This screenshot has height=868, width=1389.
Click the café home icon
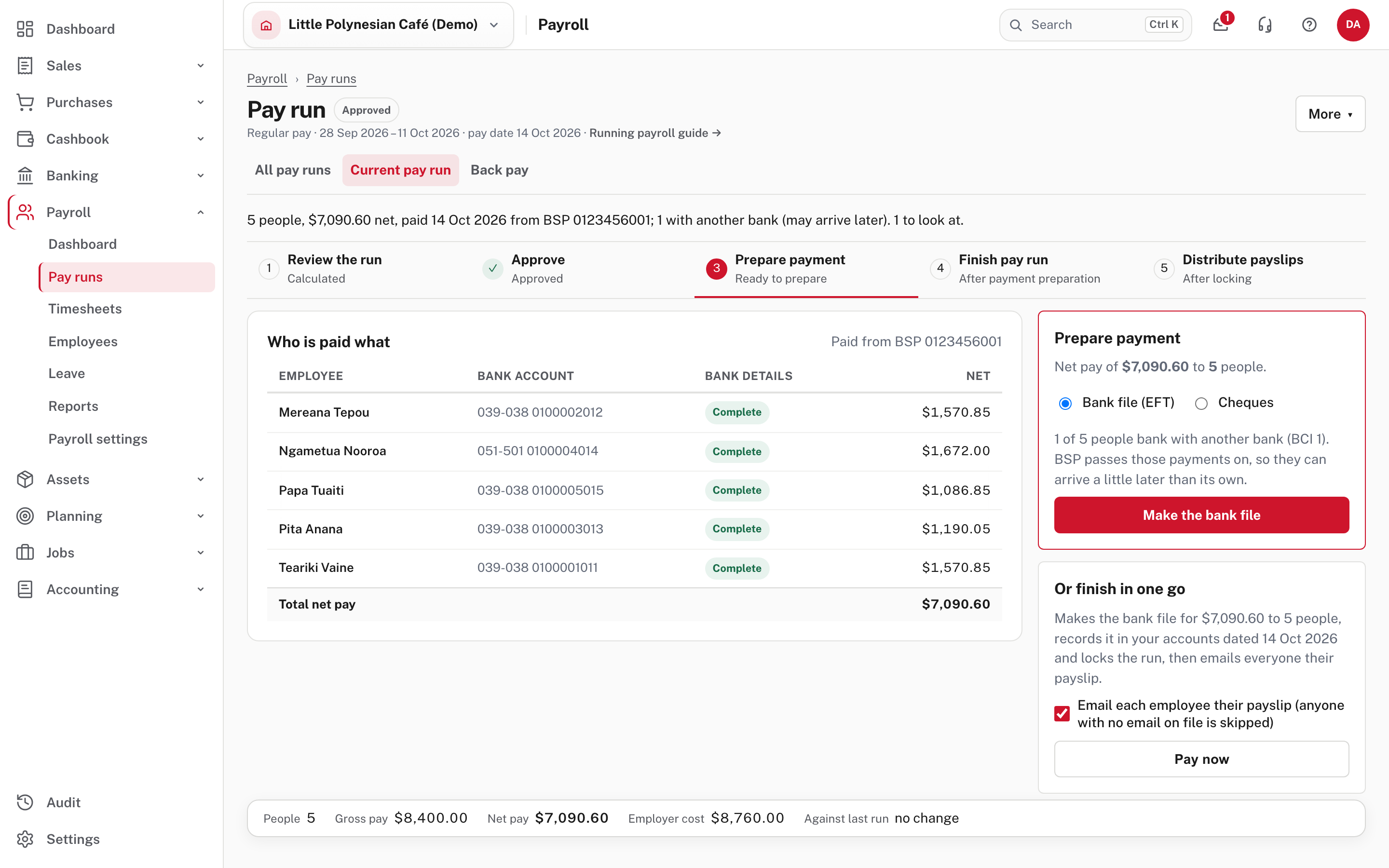click(266, 25)
